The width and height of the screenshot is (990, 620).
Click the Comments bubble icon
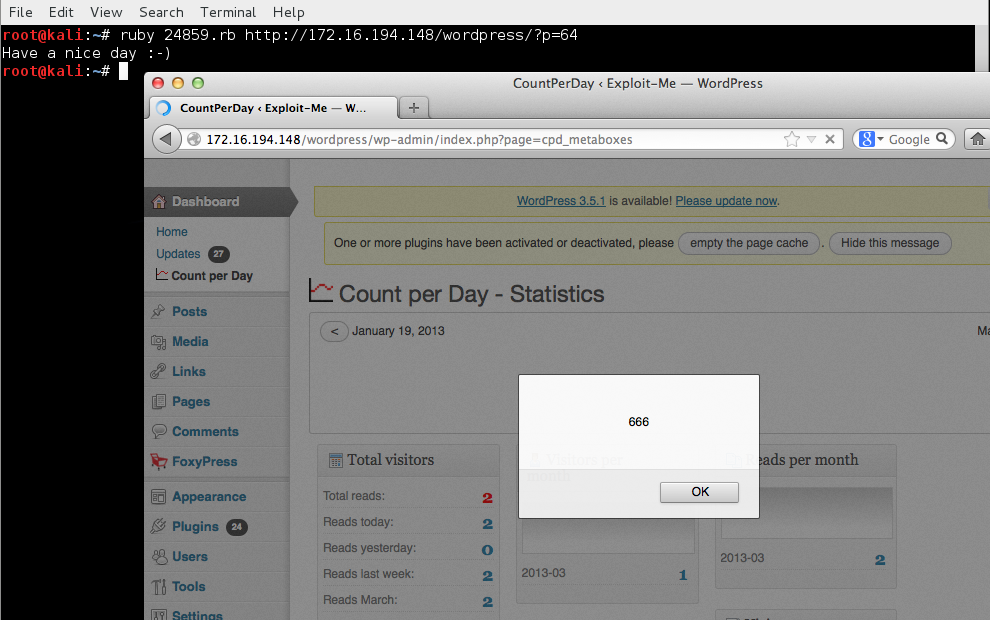[x=158, y=431]
